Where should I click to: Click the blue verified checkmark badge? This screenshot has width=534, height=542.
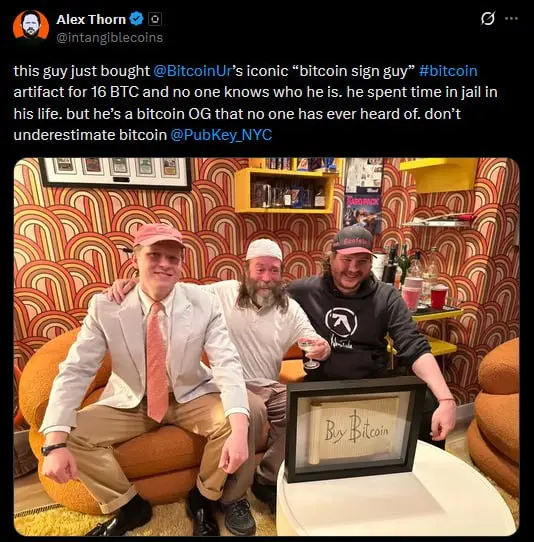coord(137,19)
